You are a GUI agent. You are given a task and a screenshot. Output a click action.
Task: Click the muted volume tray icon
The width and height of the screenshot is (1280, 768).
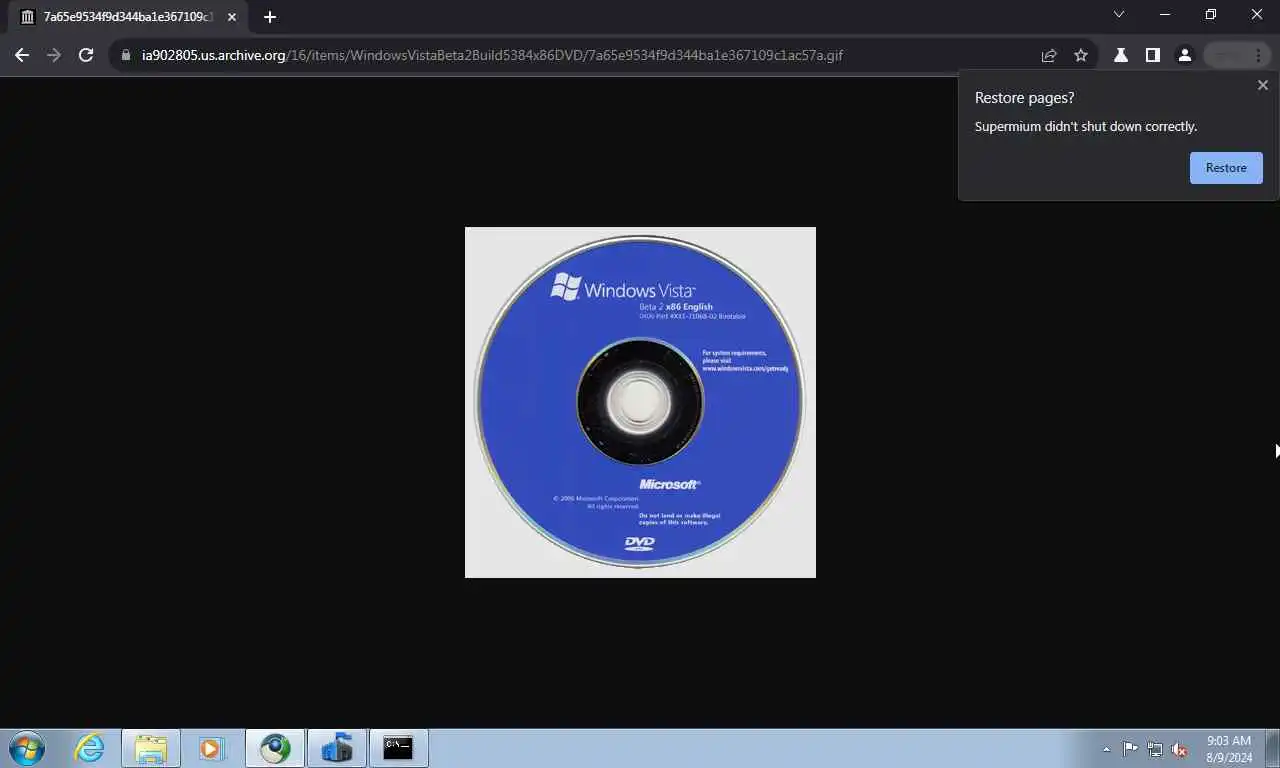click(1180, 749)
